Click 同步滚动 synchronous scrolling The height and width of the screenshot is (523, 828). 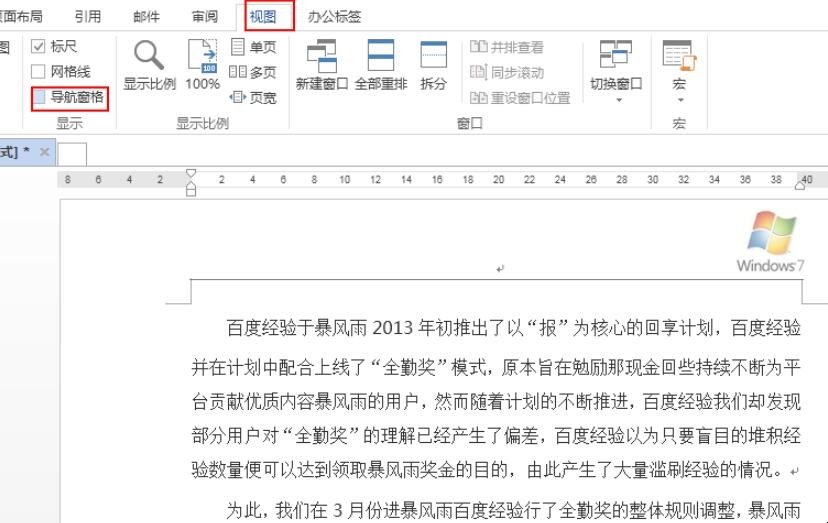[506, 72]
